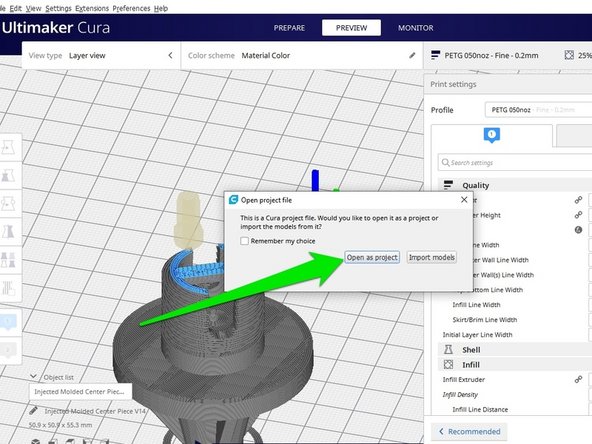
Task: Click Initial Layer Line Width setting
Action: click(477, 335)
